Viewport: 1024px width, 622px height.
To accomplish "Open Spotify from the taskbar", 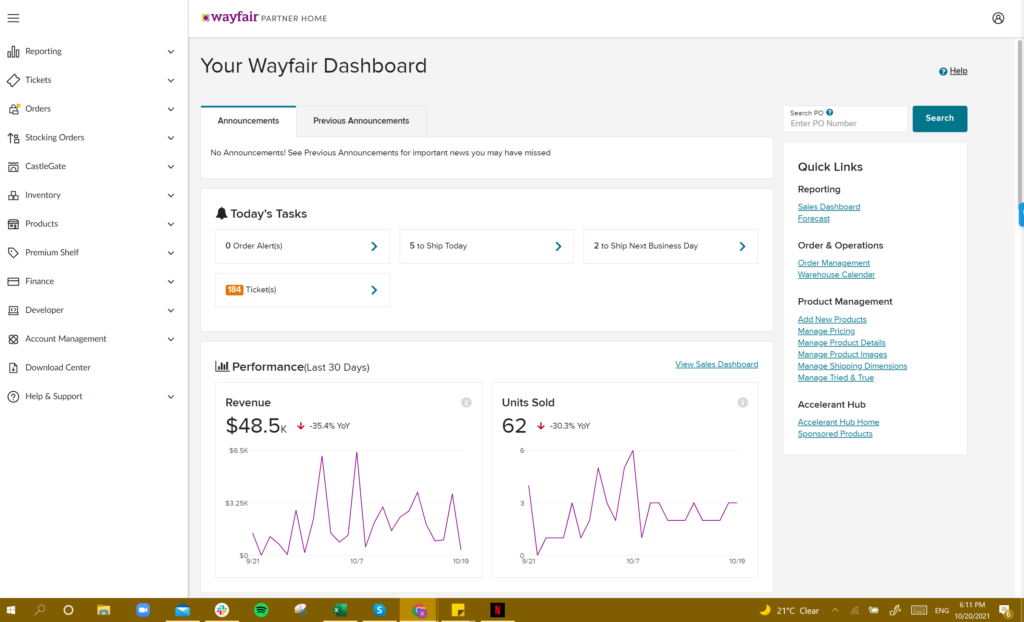I will (261, 610).
